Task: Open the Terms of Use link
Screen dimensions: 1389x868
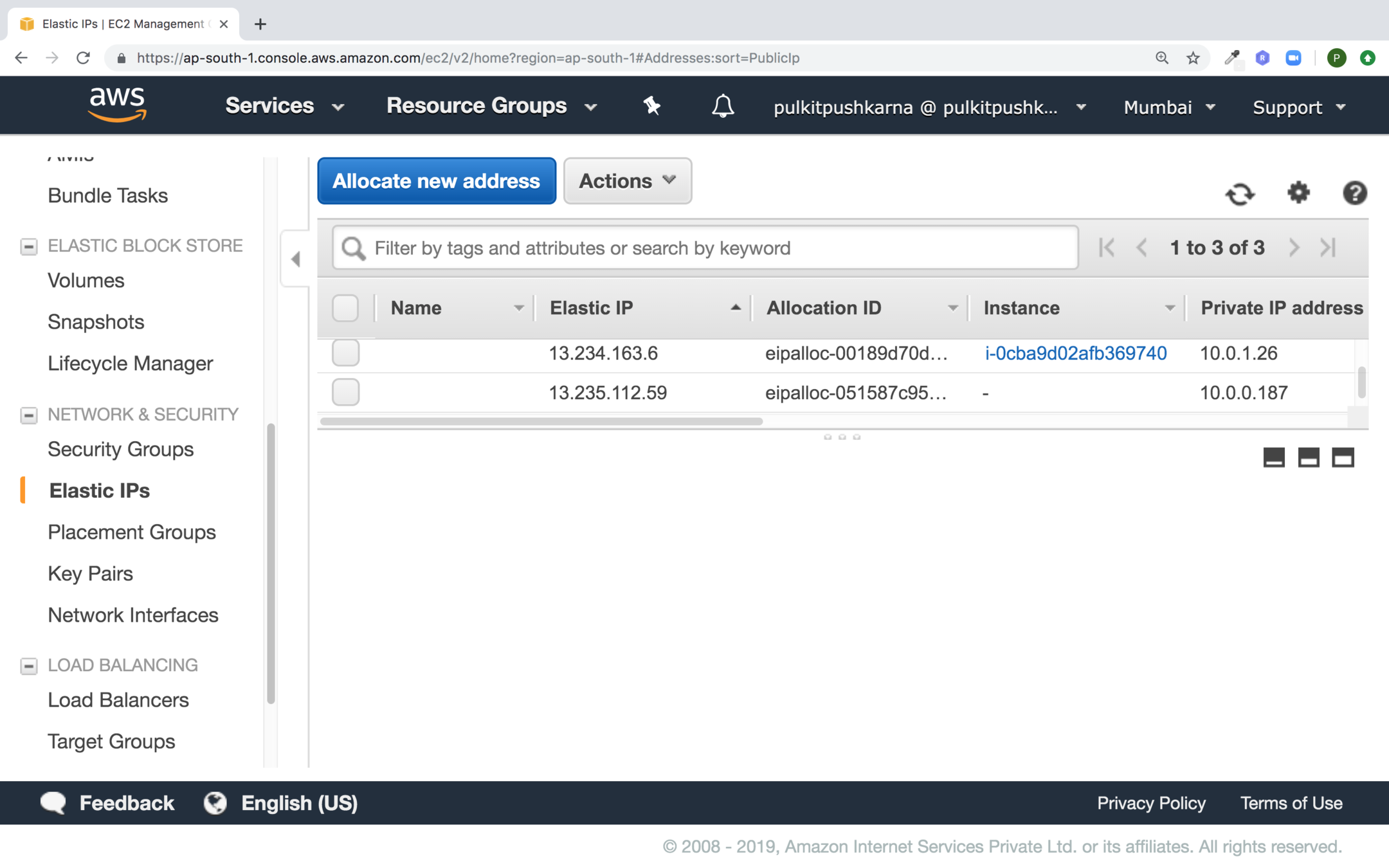Action: pyautogui.click(x=1291, y=802)
